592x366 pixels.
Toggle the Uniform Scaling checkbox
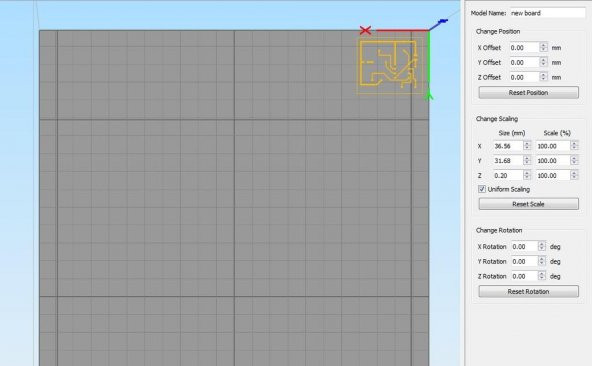click(x=482, y=189)
